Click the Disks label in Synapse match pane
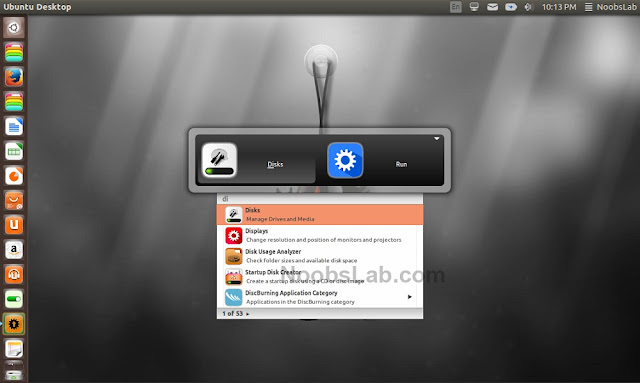This screenshot has width=640, height=383. 275,164
